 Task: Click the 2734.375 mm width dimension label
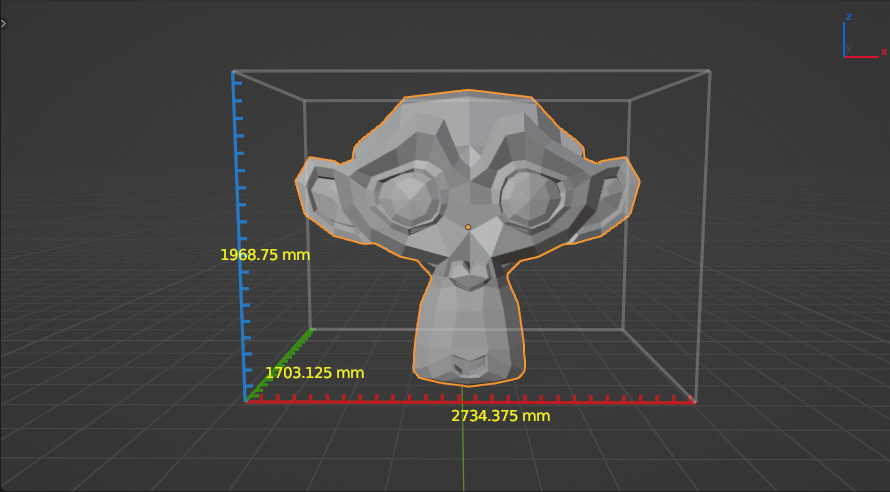point(501,416)
